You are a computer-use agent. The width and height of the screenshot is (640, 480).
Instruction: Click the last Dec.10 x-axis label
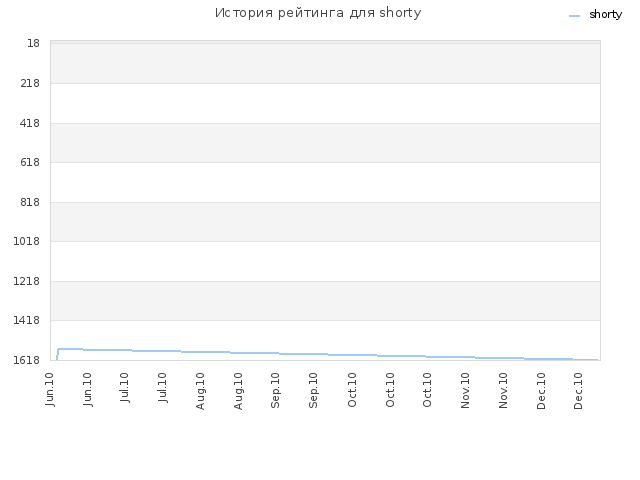[578, 391]
